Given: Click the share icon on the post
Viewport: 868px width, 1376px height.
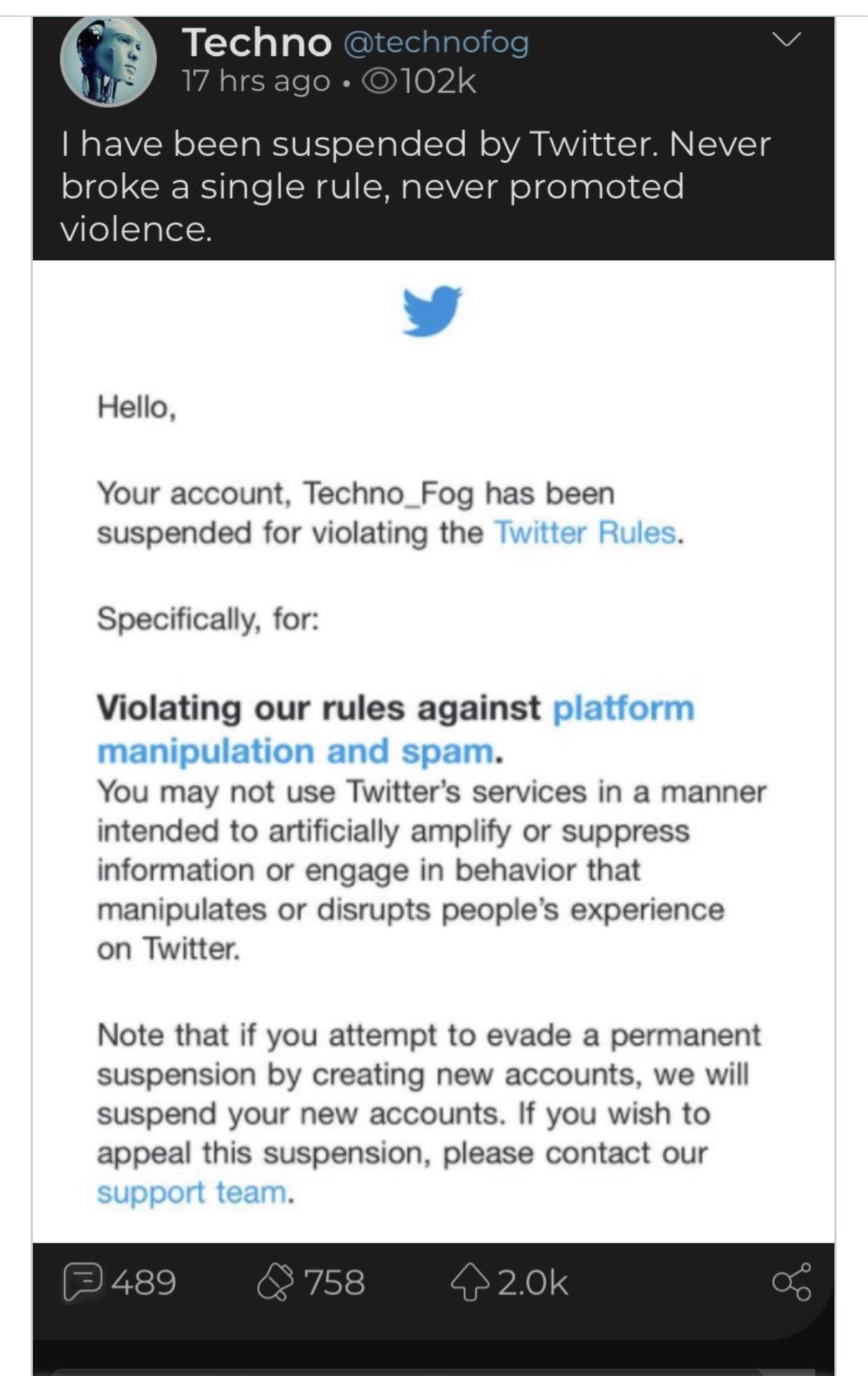Looking at the screenshot, I should tap(792, 1282).
